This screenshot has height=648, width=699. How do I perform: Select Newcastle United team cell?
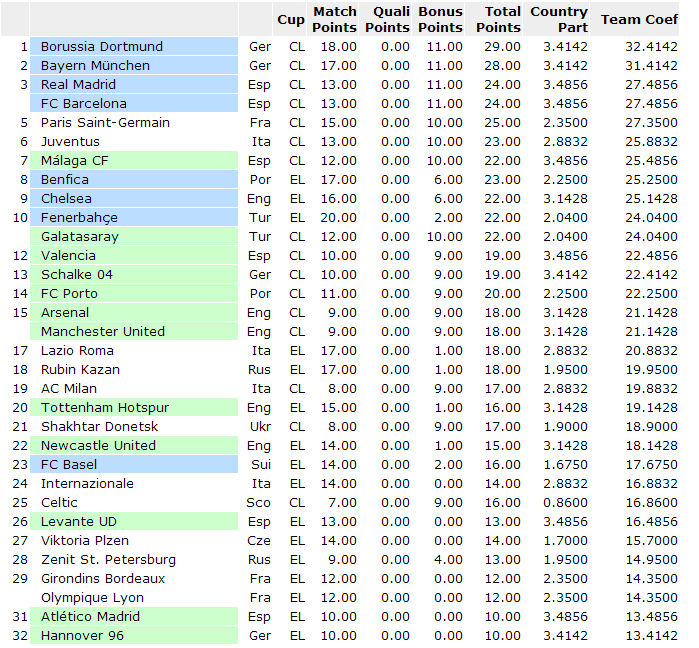click(x=134, y=446)
